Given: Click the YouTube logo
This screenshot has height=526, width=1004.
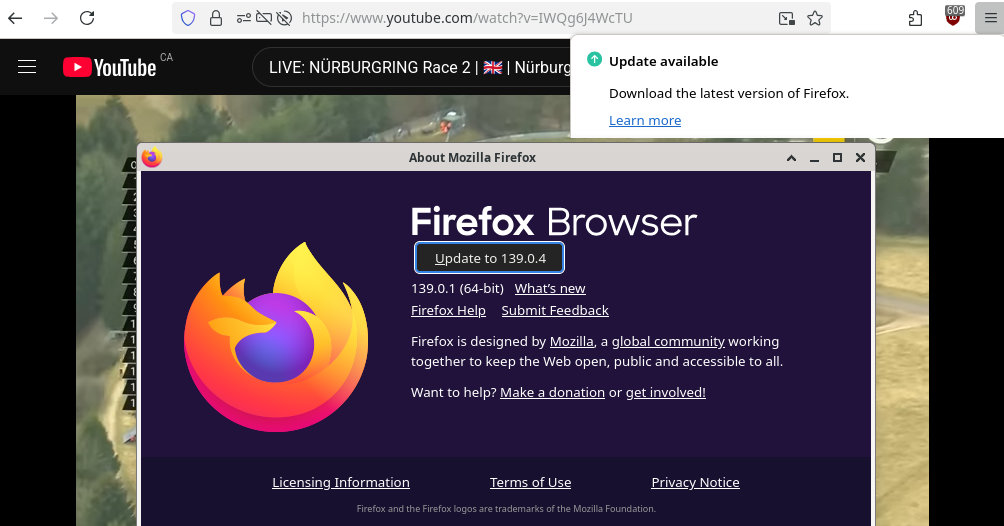Looking at the screenshot, I should coord(109,67).
